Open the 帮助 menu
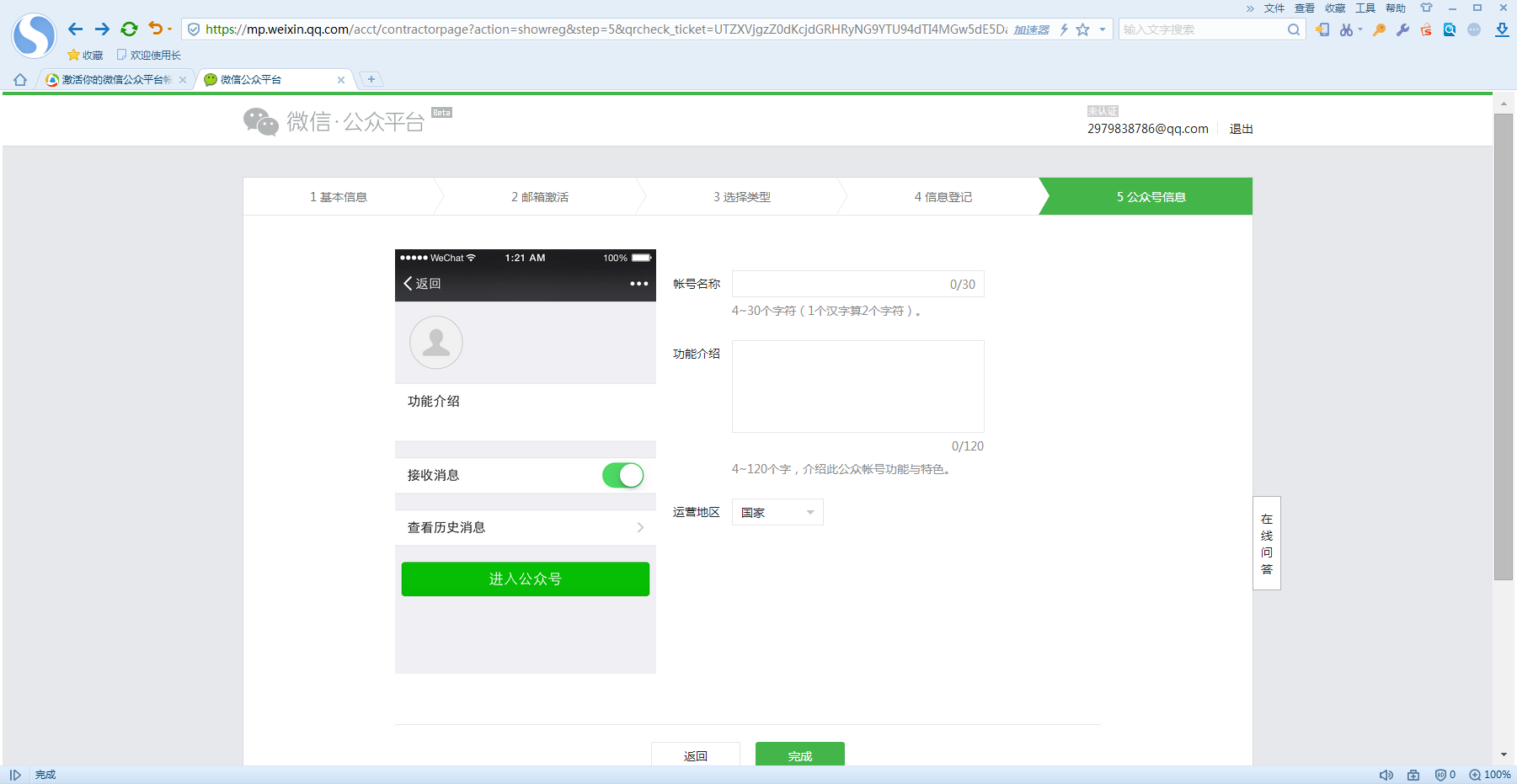The width and height of the screenshot is (1517, 784). pyautogui.click(x=1396, y=8)
